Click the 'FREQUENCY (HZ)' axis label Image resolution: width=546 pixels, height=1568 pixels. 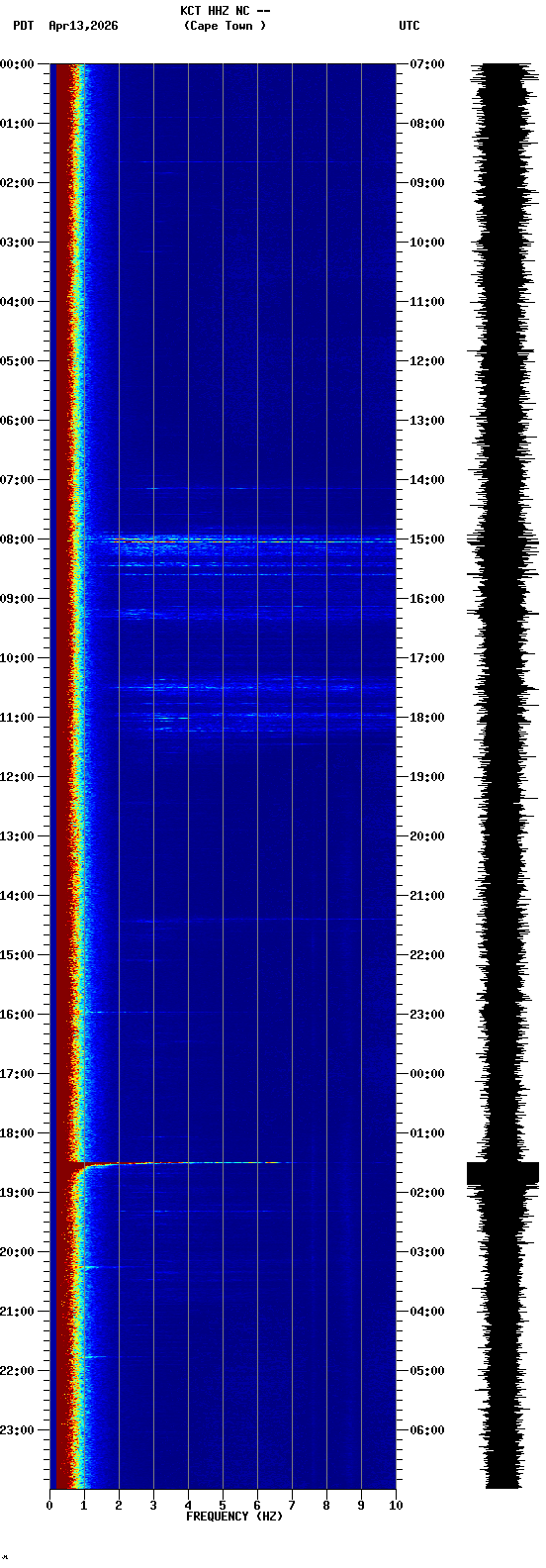click(234, 1517)
